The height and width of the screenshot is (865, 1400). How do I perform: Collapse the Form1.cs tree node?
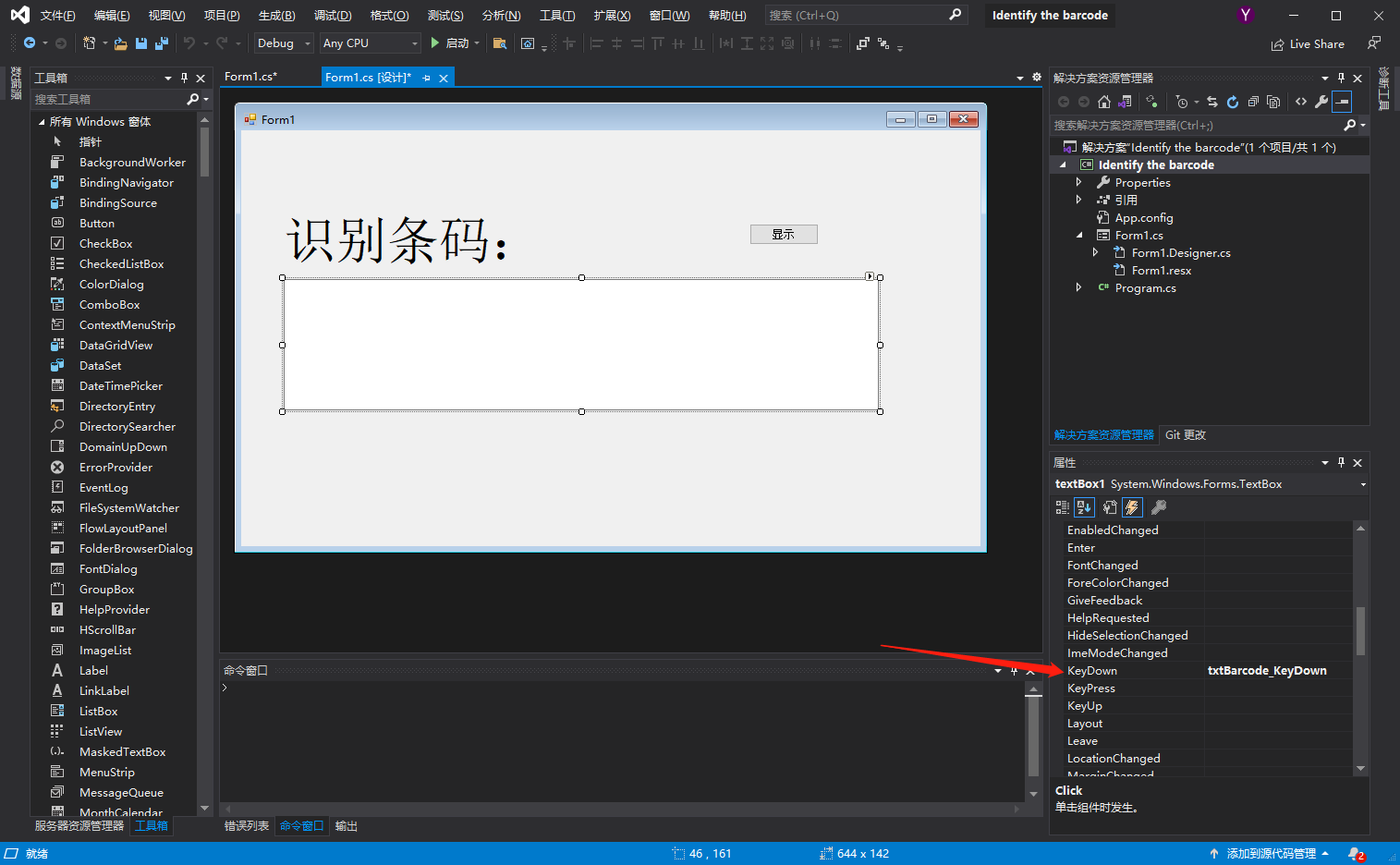1079,235
